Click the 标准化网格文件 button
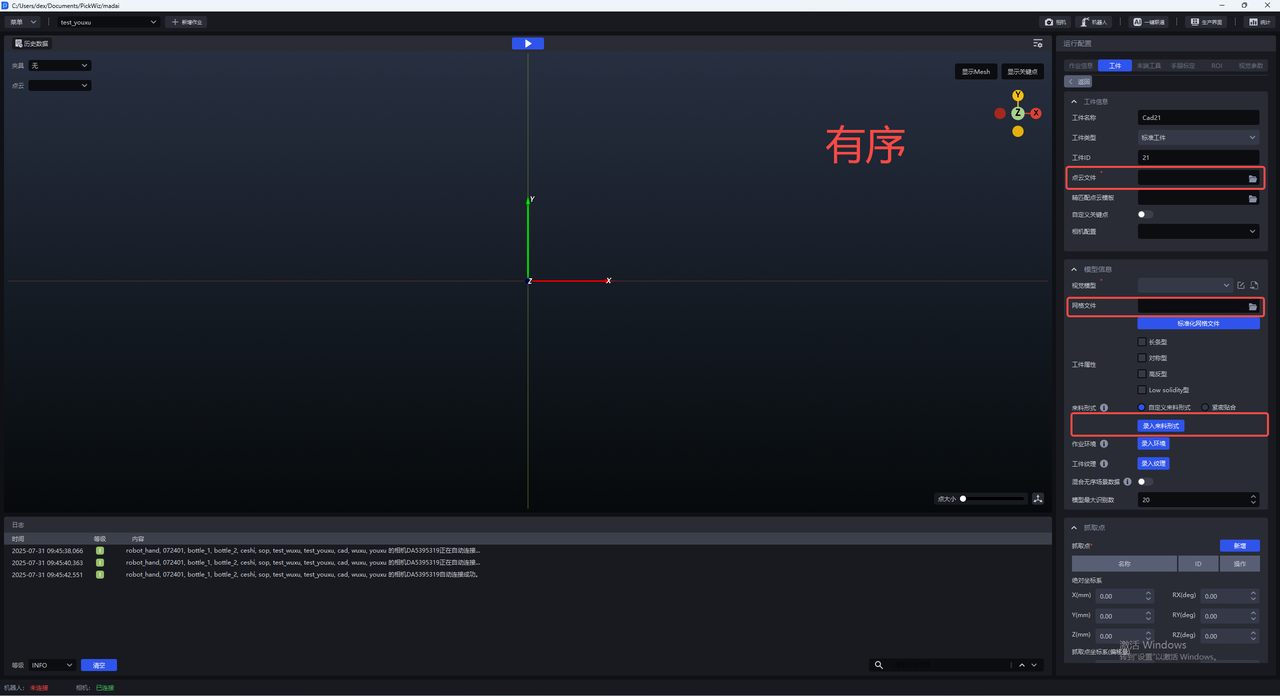Image resolution: width=1280 pixels, height=696 pixels. [1198, 324]
